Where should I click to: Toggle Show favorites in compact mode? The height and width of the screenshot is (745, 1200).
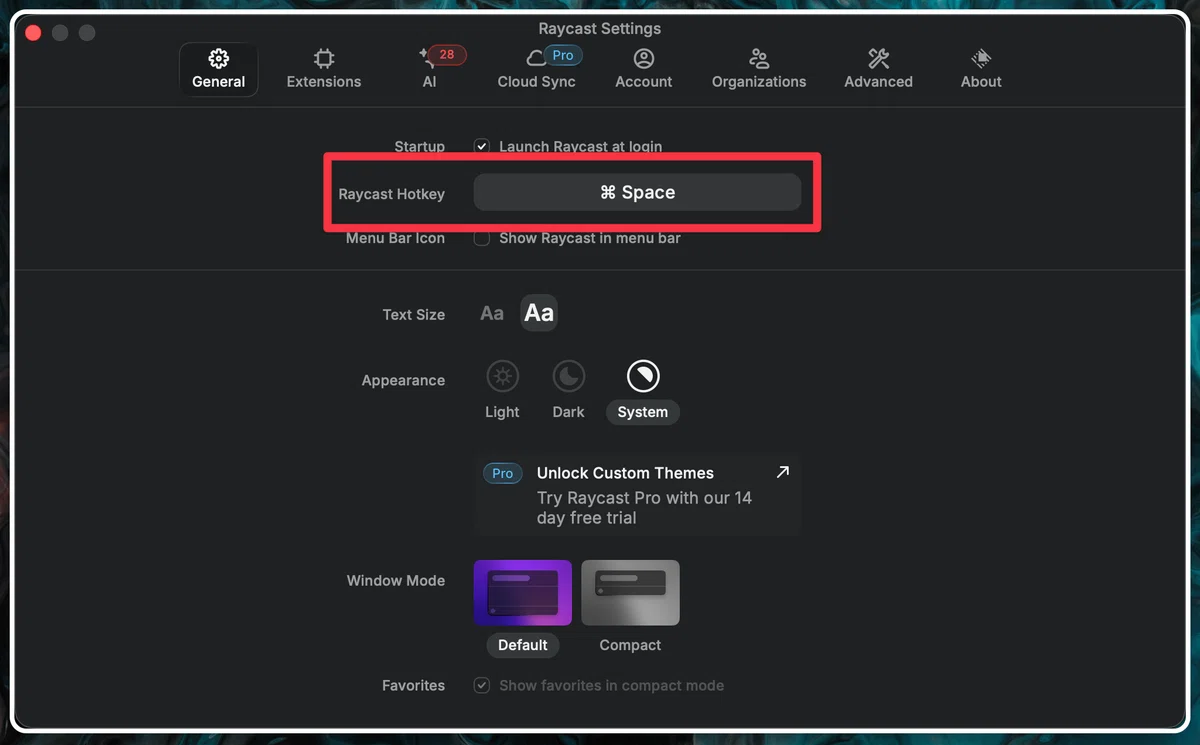[x=482, y=685]
